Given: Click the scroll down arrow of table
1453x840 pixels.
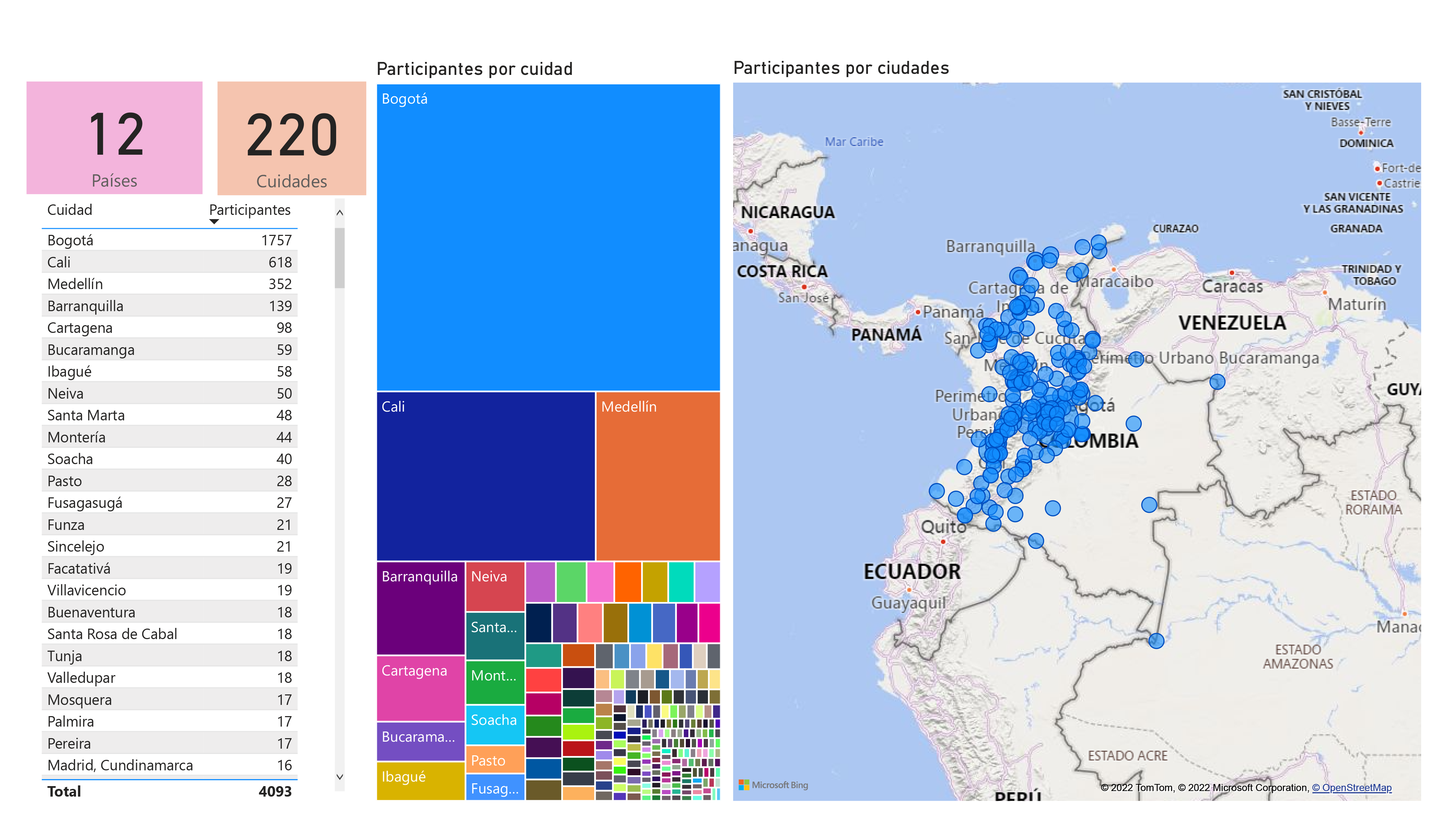Looking at the screenshot, I should (340, 777).
